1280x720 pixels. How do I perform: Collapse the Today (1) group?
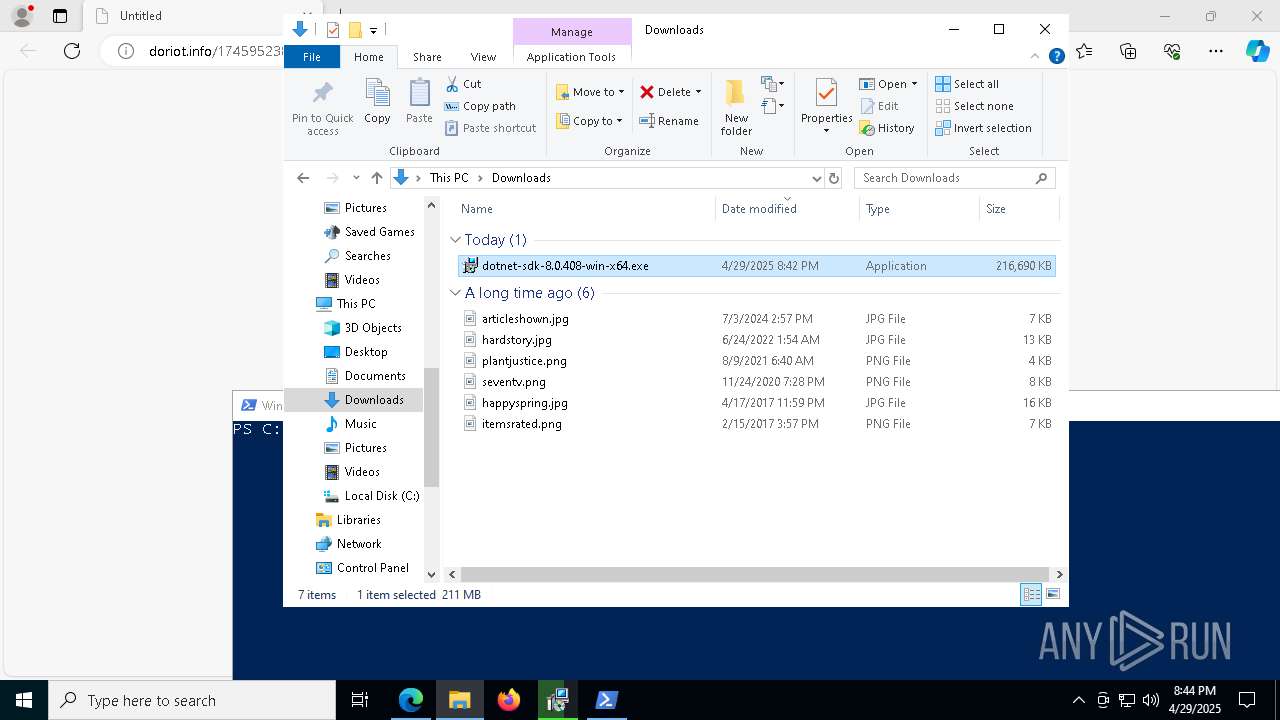pos(455,240)
